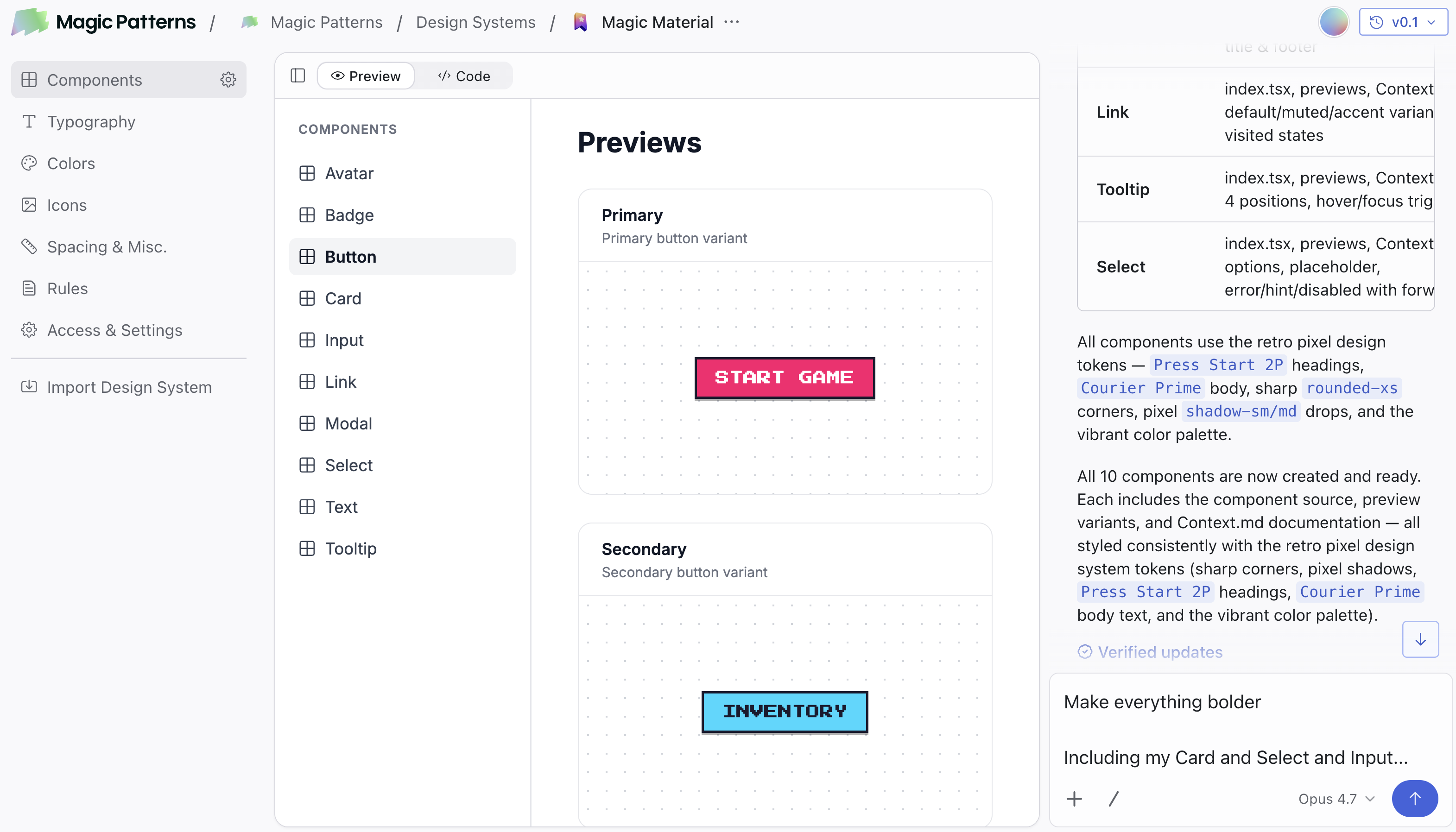Switch to the Preview view
Viewport: 1456px width, 832px height.
pos(366,76)
